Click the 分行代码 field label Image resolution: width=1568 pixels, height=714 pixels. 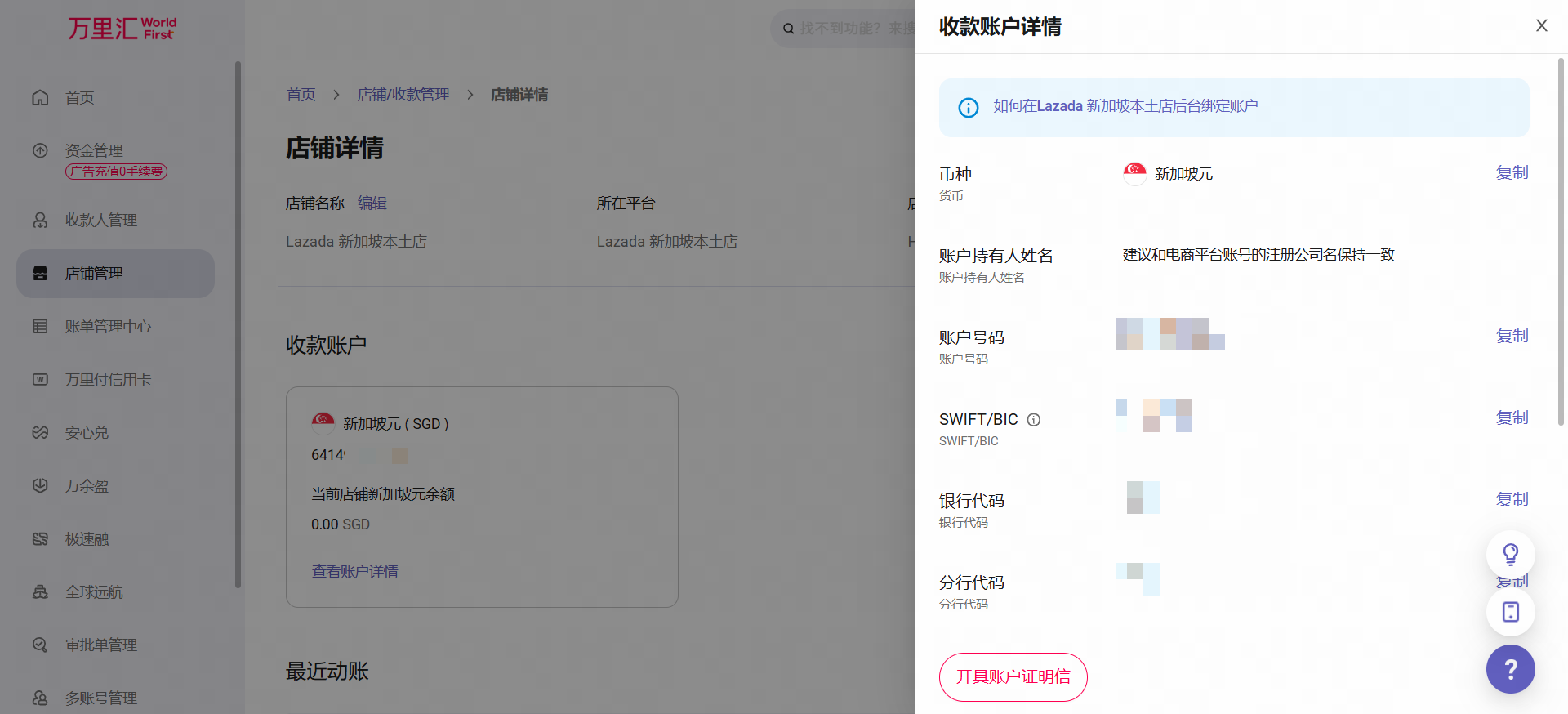click(x=972, y=582)
